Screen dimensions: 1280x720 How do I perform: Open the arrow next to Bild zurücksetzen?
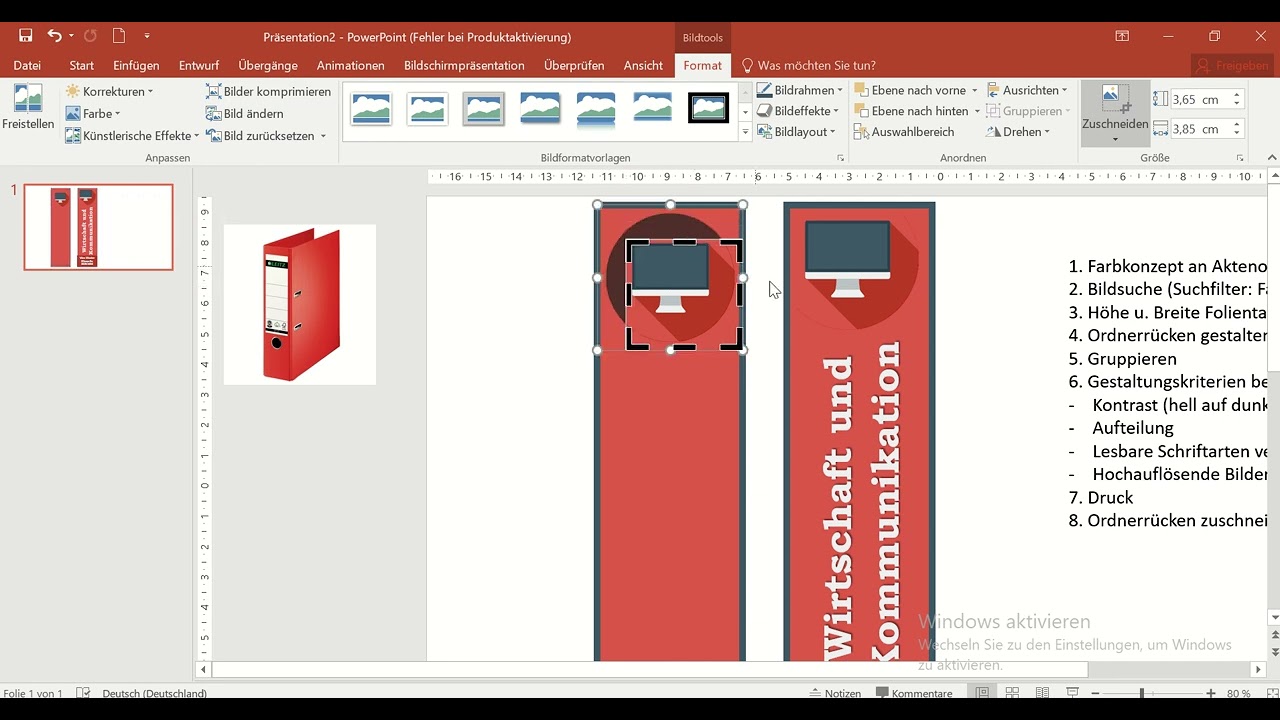point(323,136)
